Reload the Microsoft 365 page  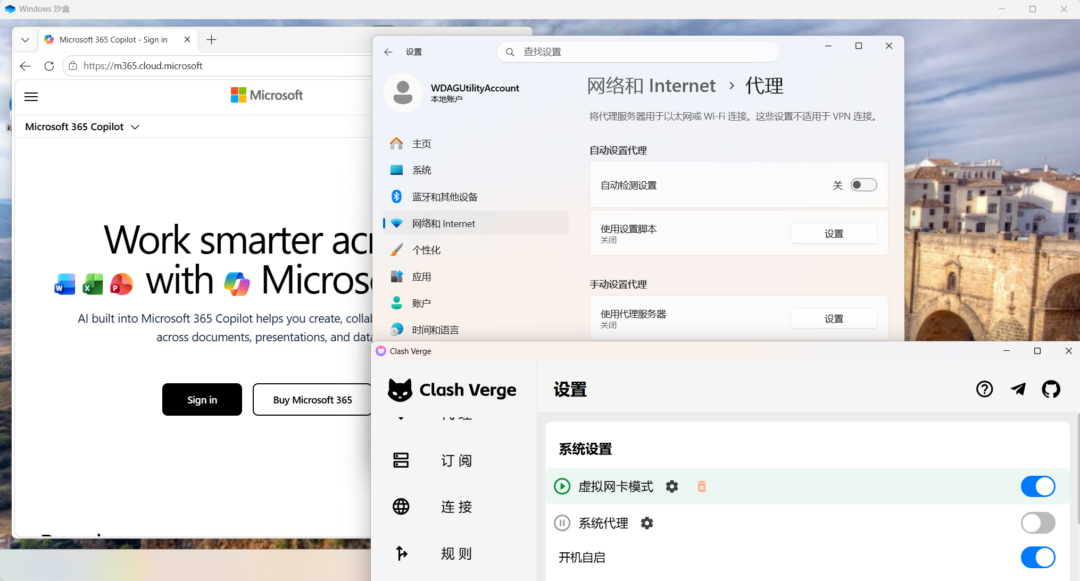(x=49, y=66)
